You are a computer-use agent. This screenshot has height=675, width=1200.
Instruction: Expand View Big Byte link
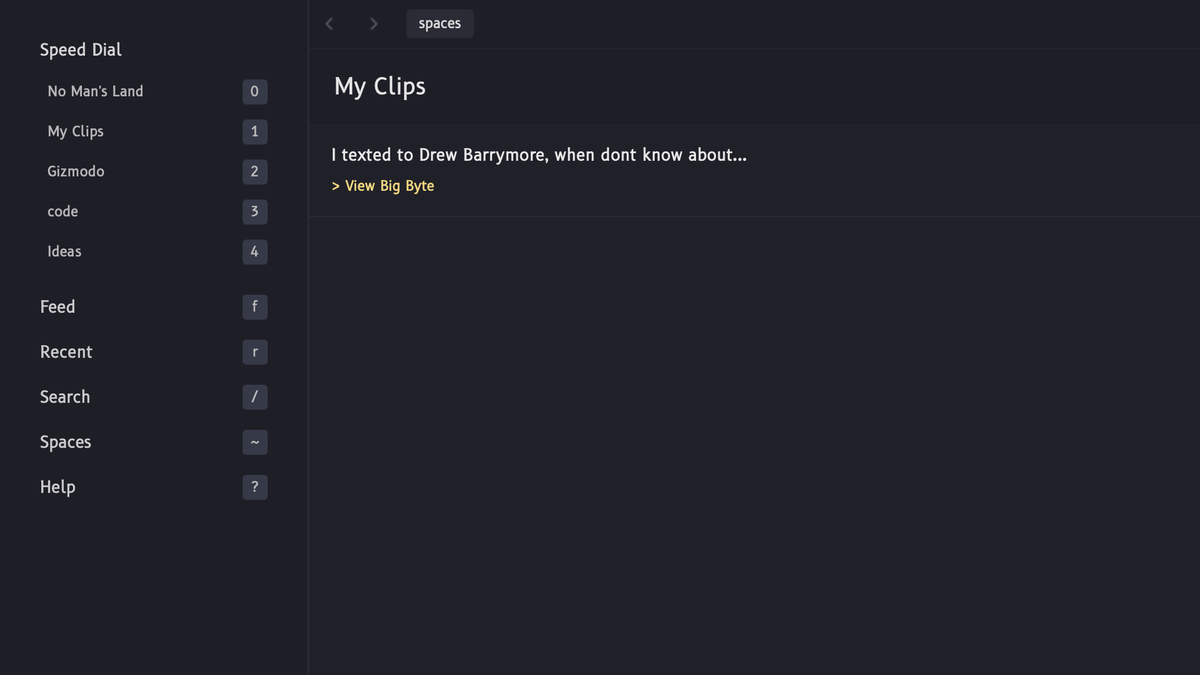pyautogui.click(x=383, y=186)
